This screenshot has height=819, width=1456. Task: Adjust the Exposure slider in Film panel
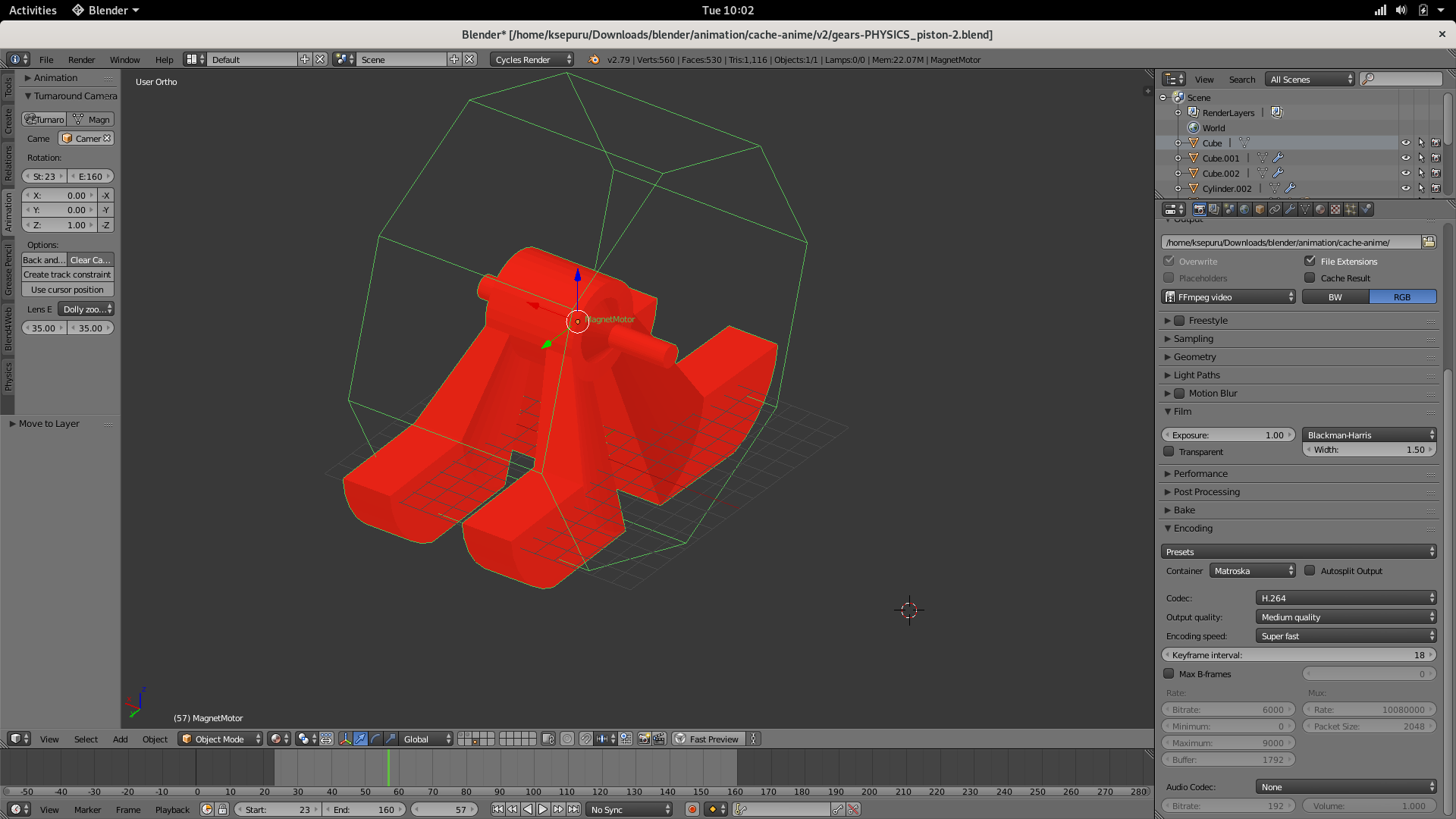[1228, 435]
